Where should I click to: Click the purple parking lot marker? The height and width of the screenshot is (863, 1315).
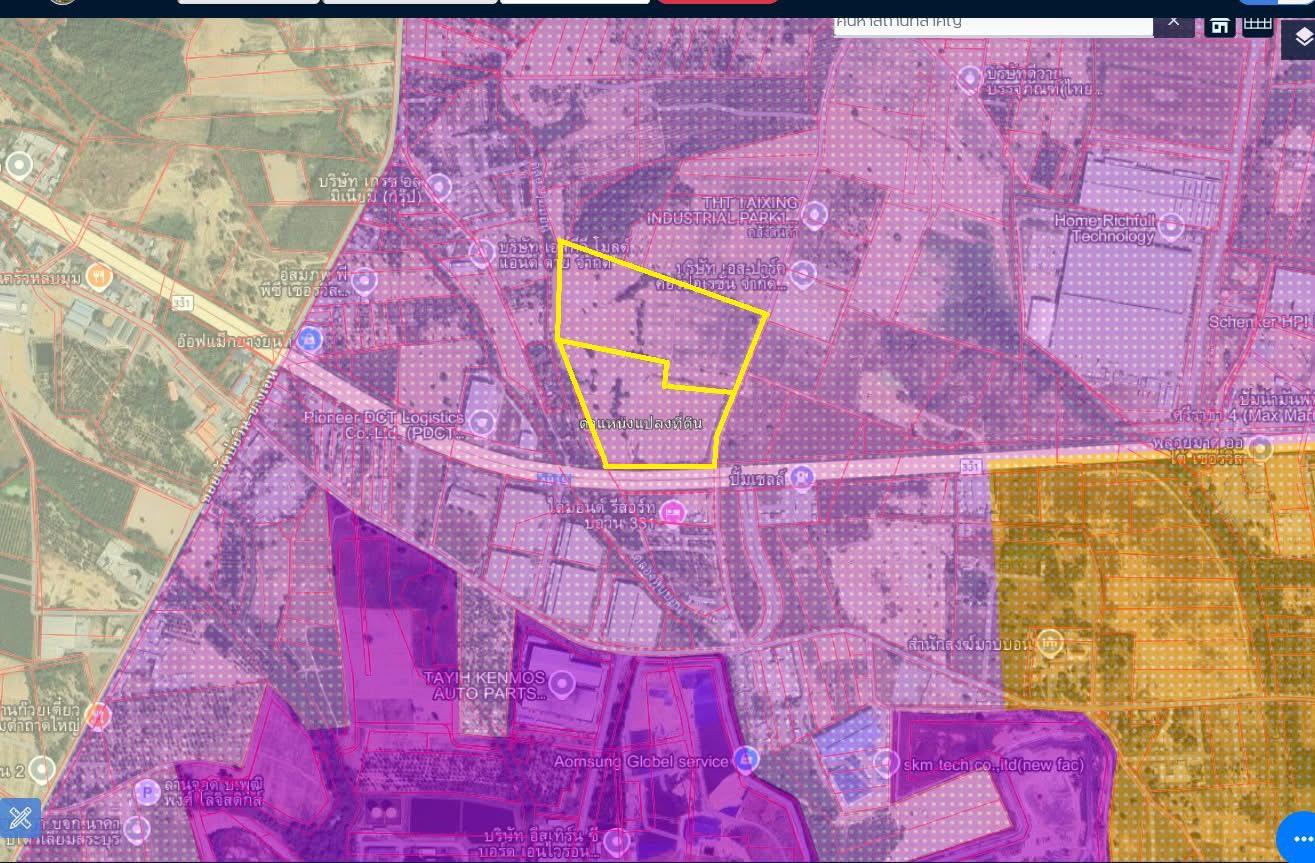coord(146,792)
